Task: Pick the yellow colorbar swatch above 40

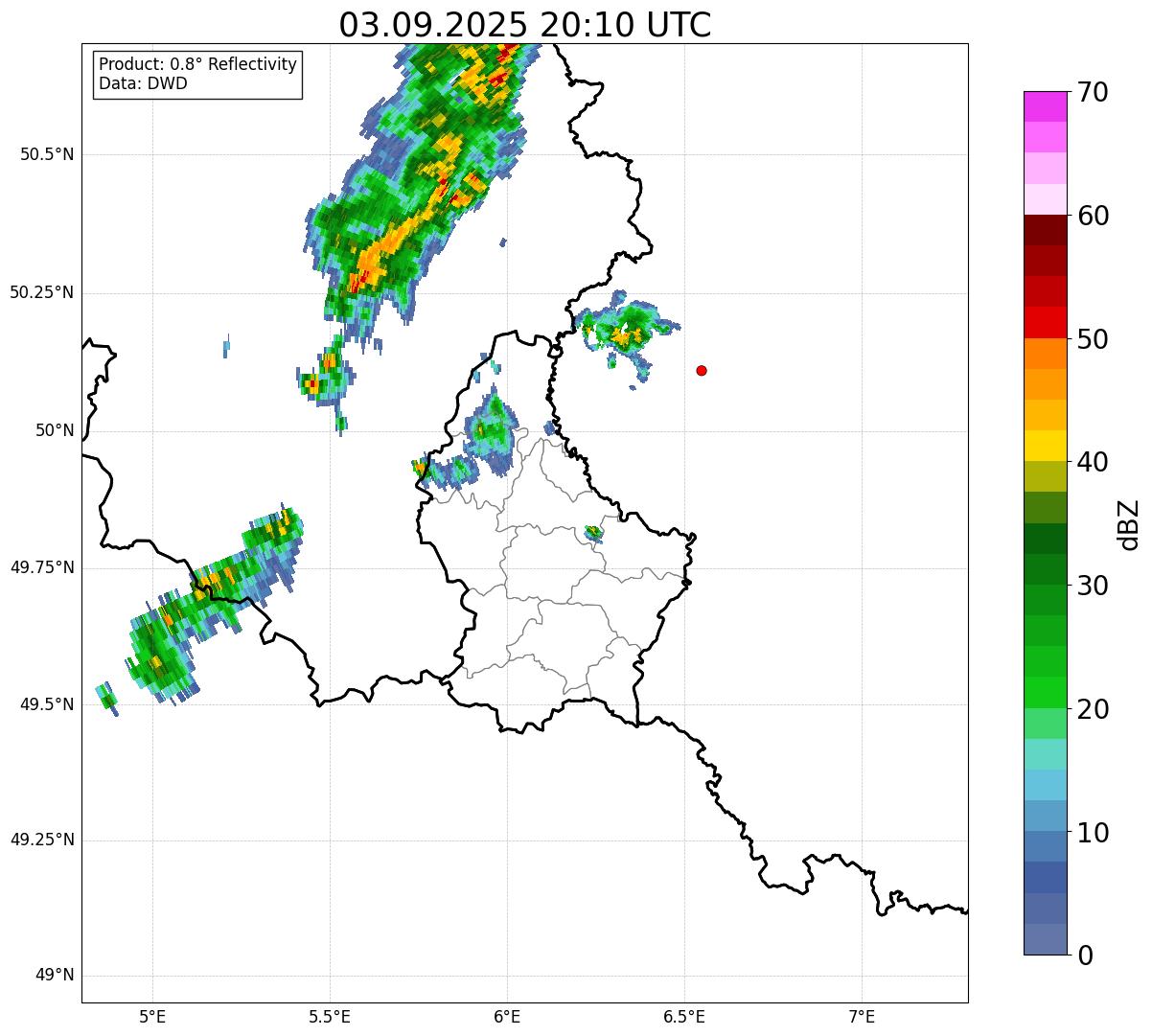Action: click(x=1046, y=446)
